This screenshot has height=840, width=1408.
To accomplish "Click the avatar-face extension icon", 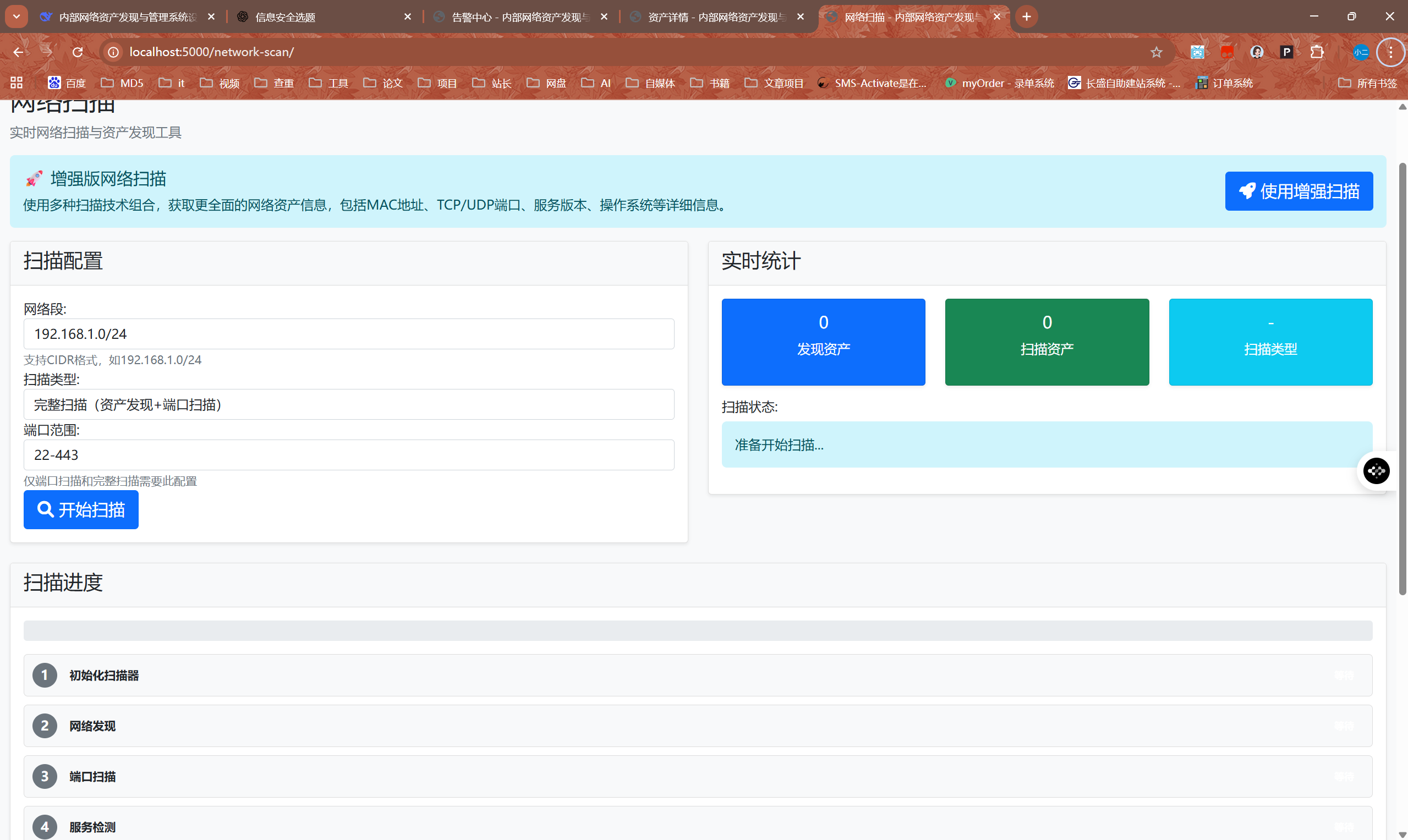I will pyautogui.click(x=1257, y=52).
